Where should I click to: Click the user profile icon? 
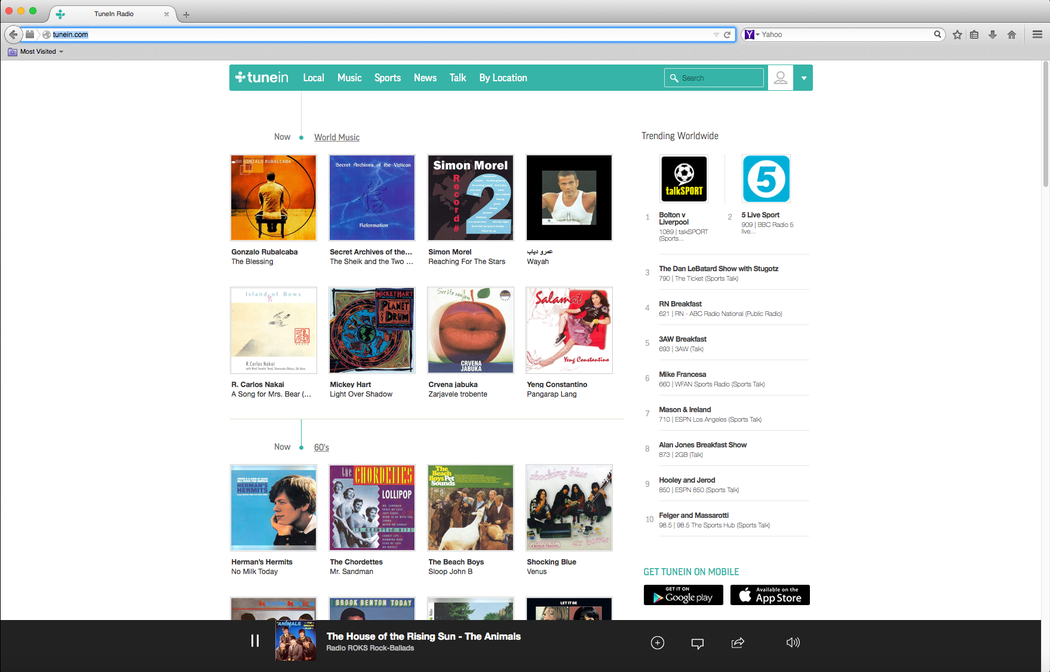[780, 78]
